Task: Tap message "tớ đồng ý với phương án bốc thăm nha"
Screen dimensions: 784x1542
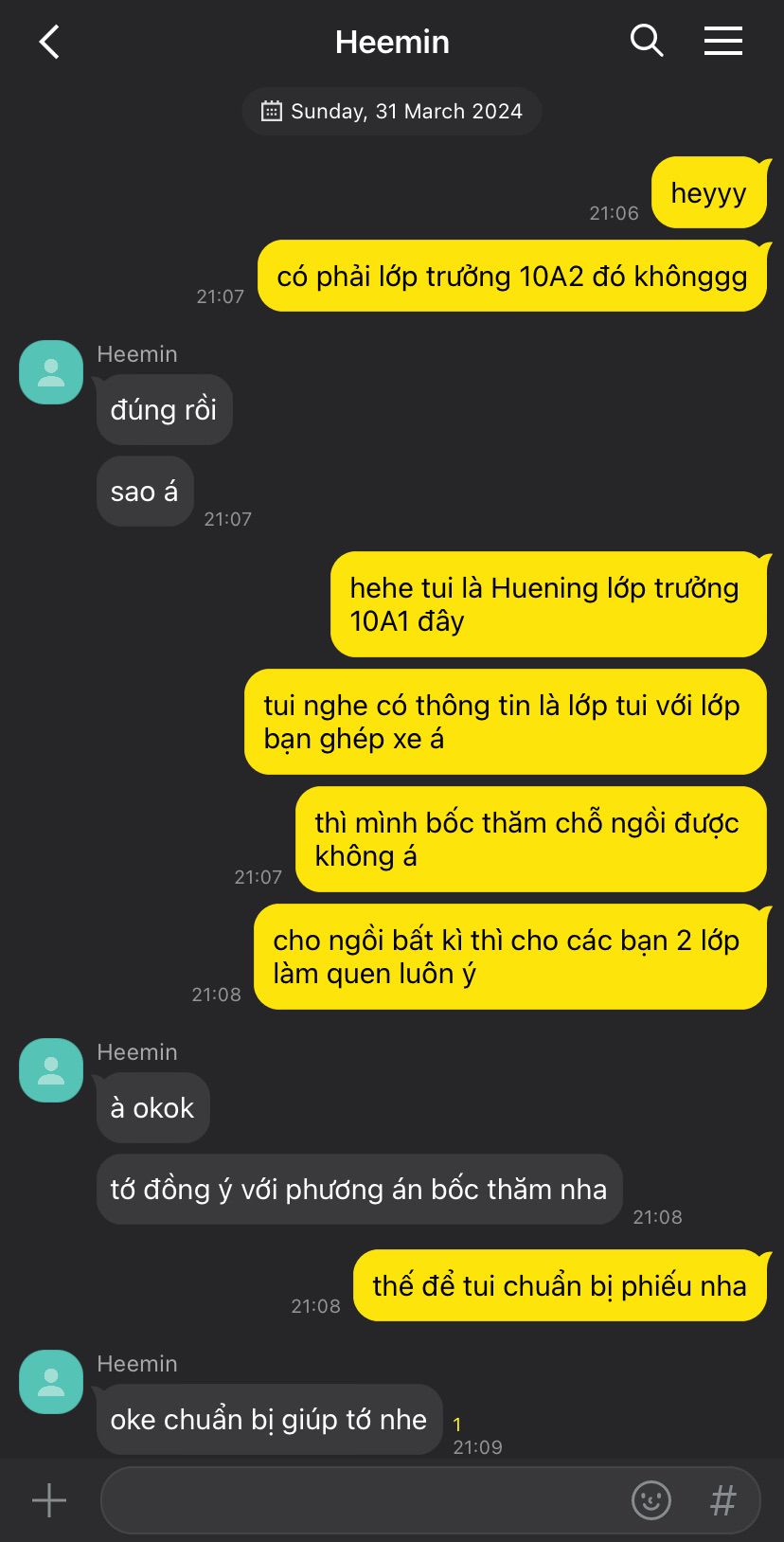Action: (359, 1189)
